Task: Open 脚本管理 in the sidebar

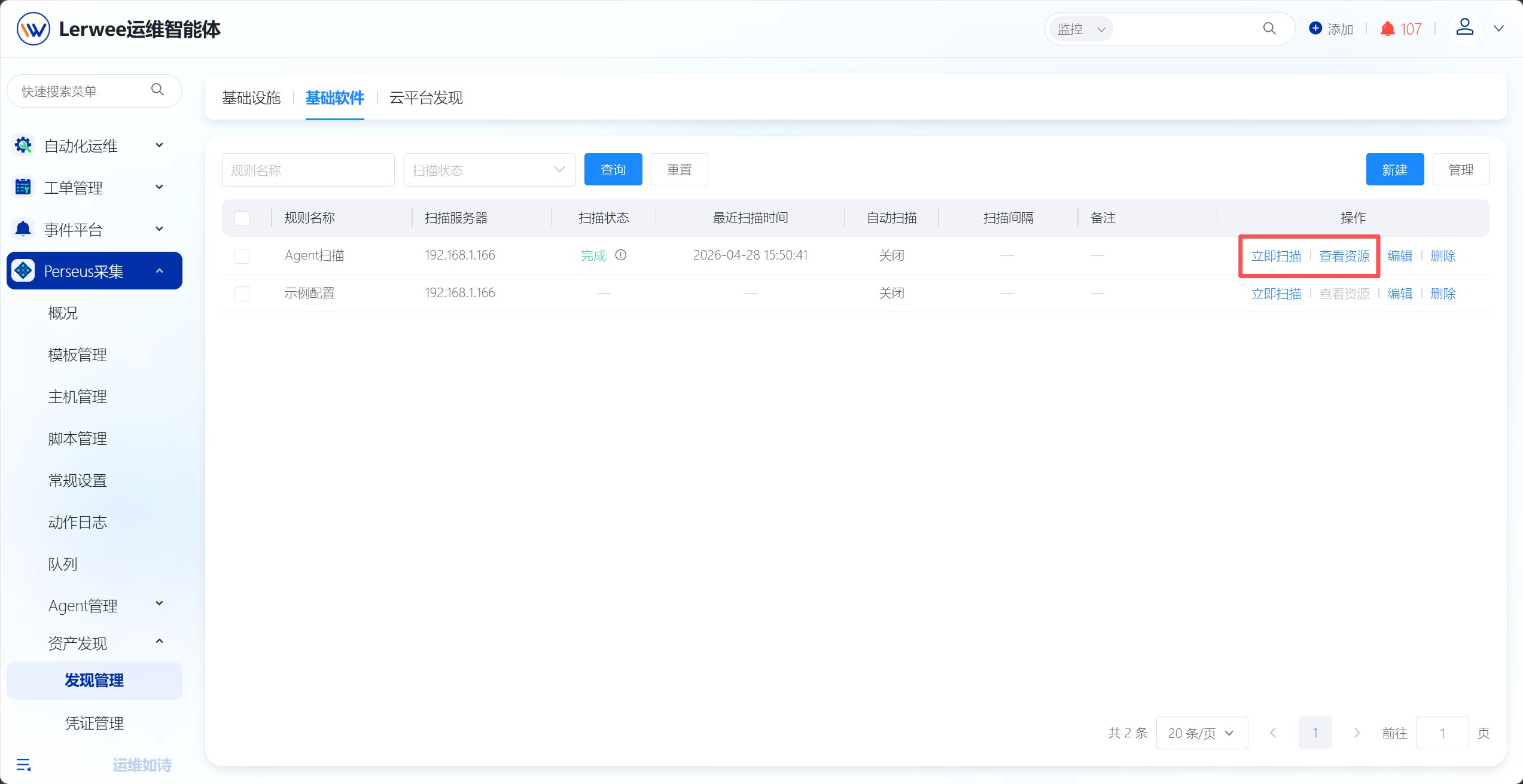Action: coord(77,438)
